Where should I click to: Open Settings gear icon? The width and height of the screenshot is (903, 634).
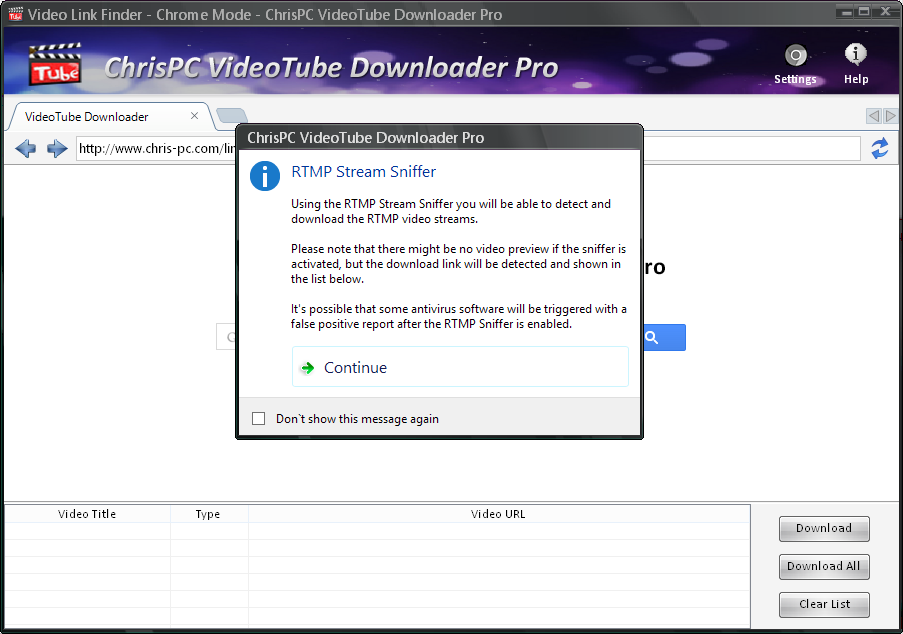coord(795,56)
